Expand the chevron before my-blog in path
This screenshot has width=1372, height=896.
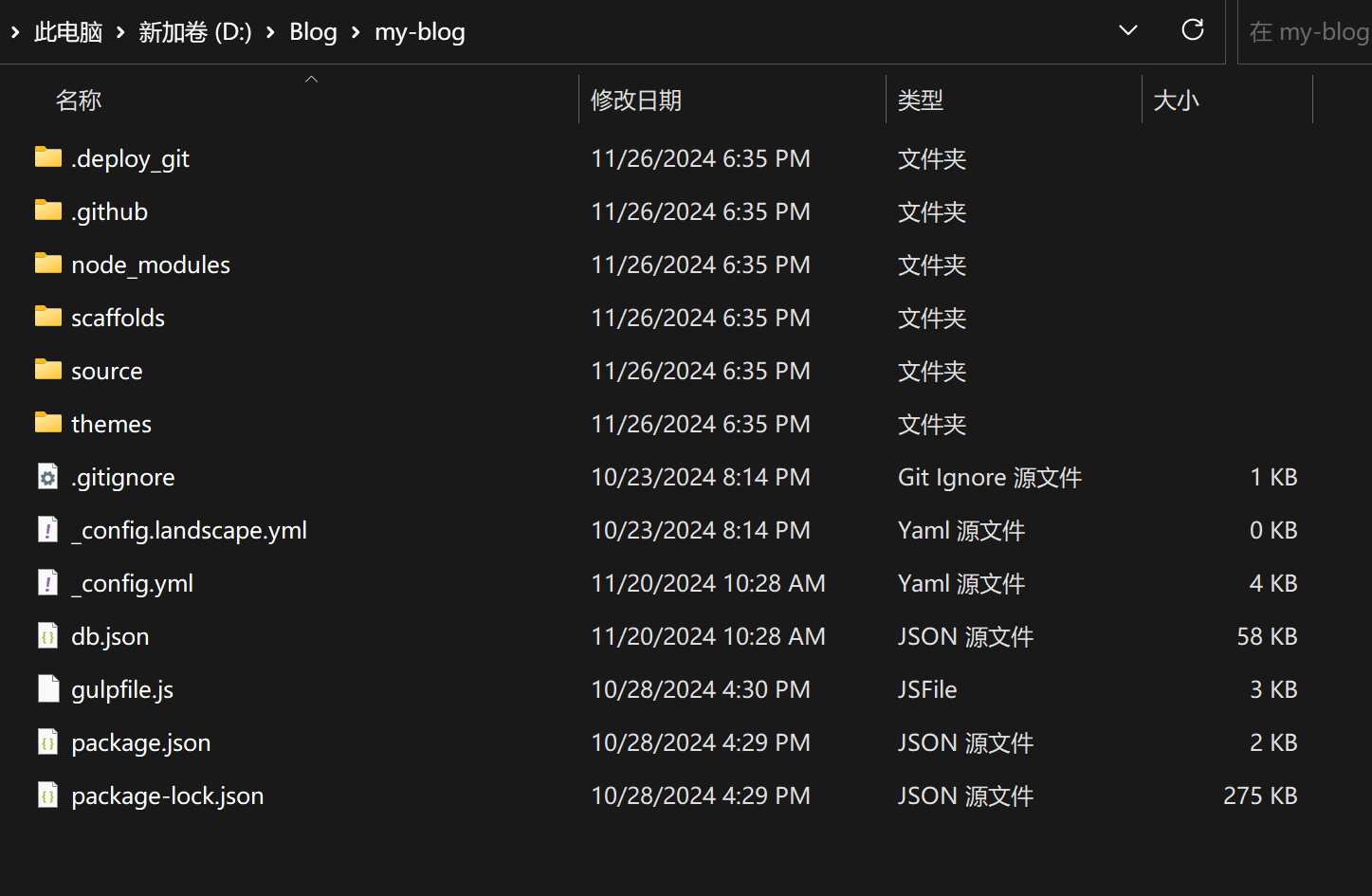point(357,32)
